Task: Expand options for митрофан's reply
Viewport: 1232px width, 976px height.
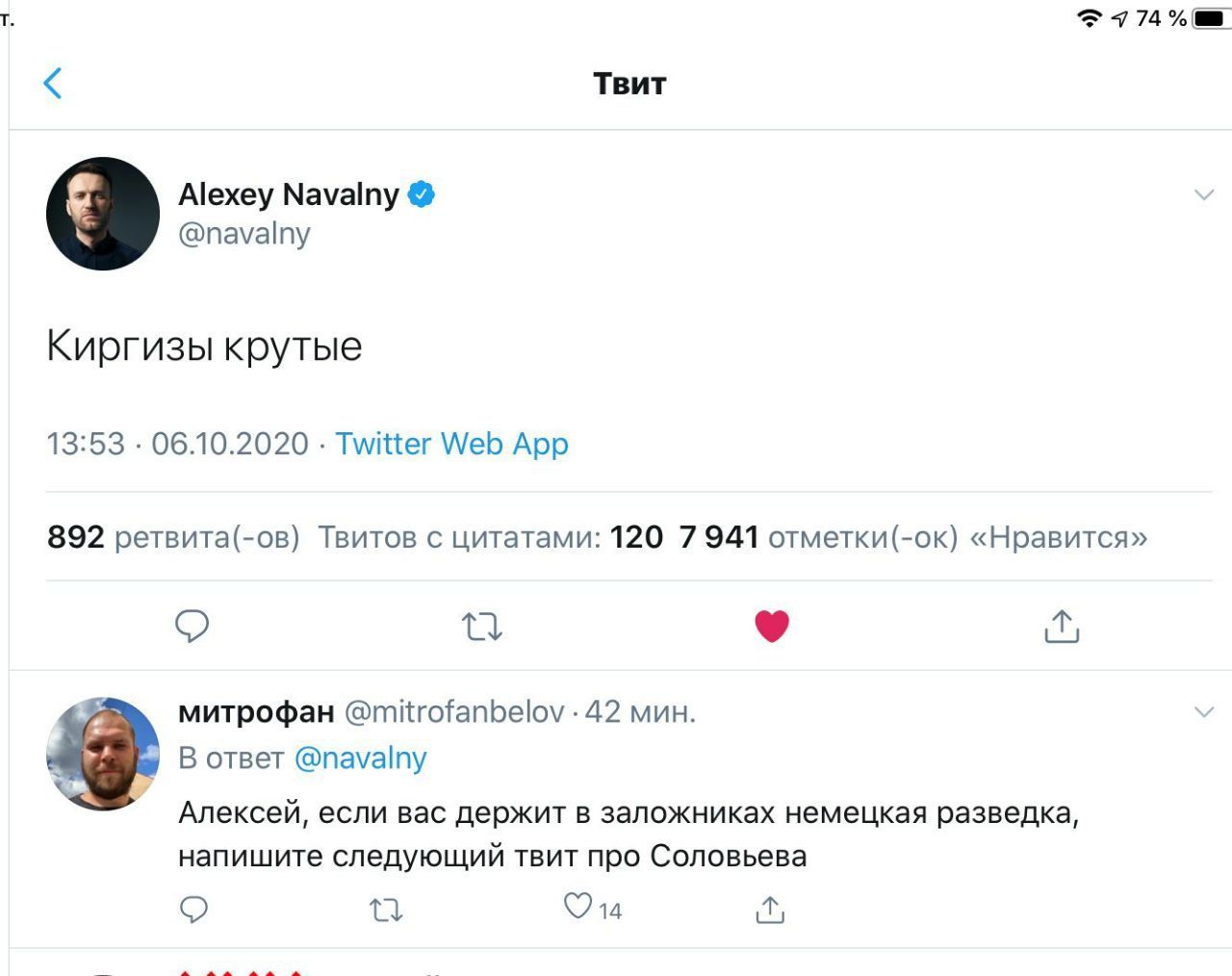Action: point(1203,712)
